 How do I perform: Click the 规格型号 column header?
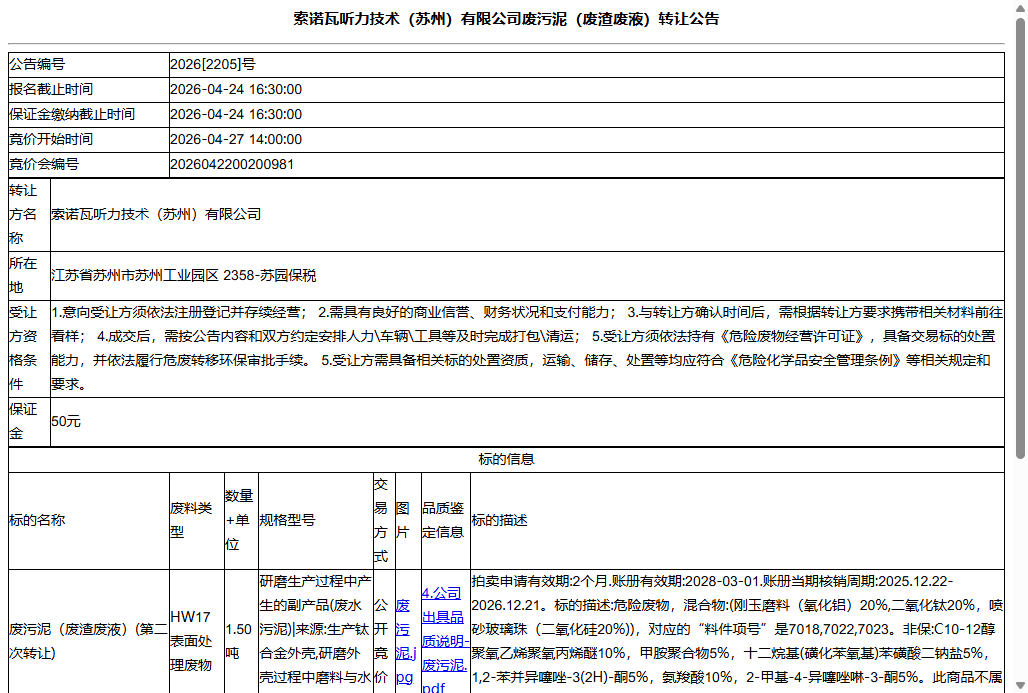315,521
